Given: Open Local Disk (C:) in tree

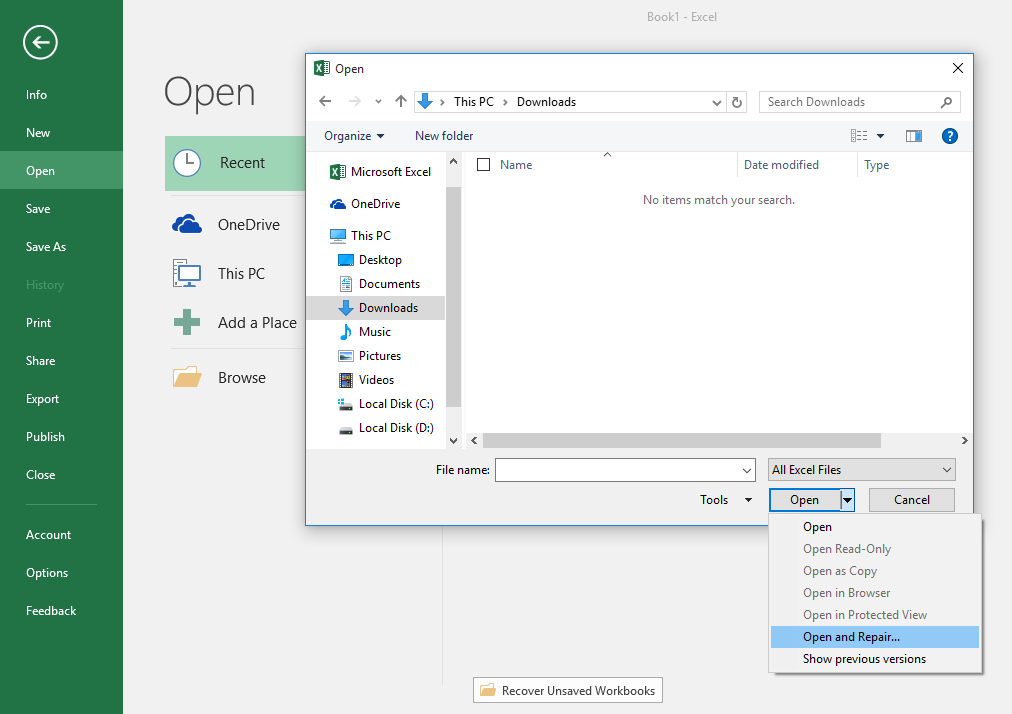Looking at the screenshot, I should pyautogui.click(x=385, y=404).
